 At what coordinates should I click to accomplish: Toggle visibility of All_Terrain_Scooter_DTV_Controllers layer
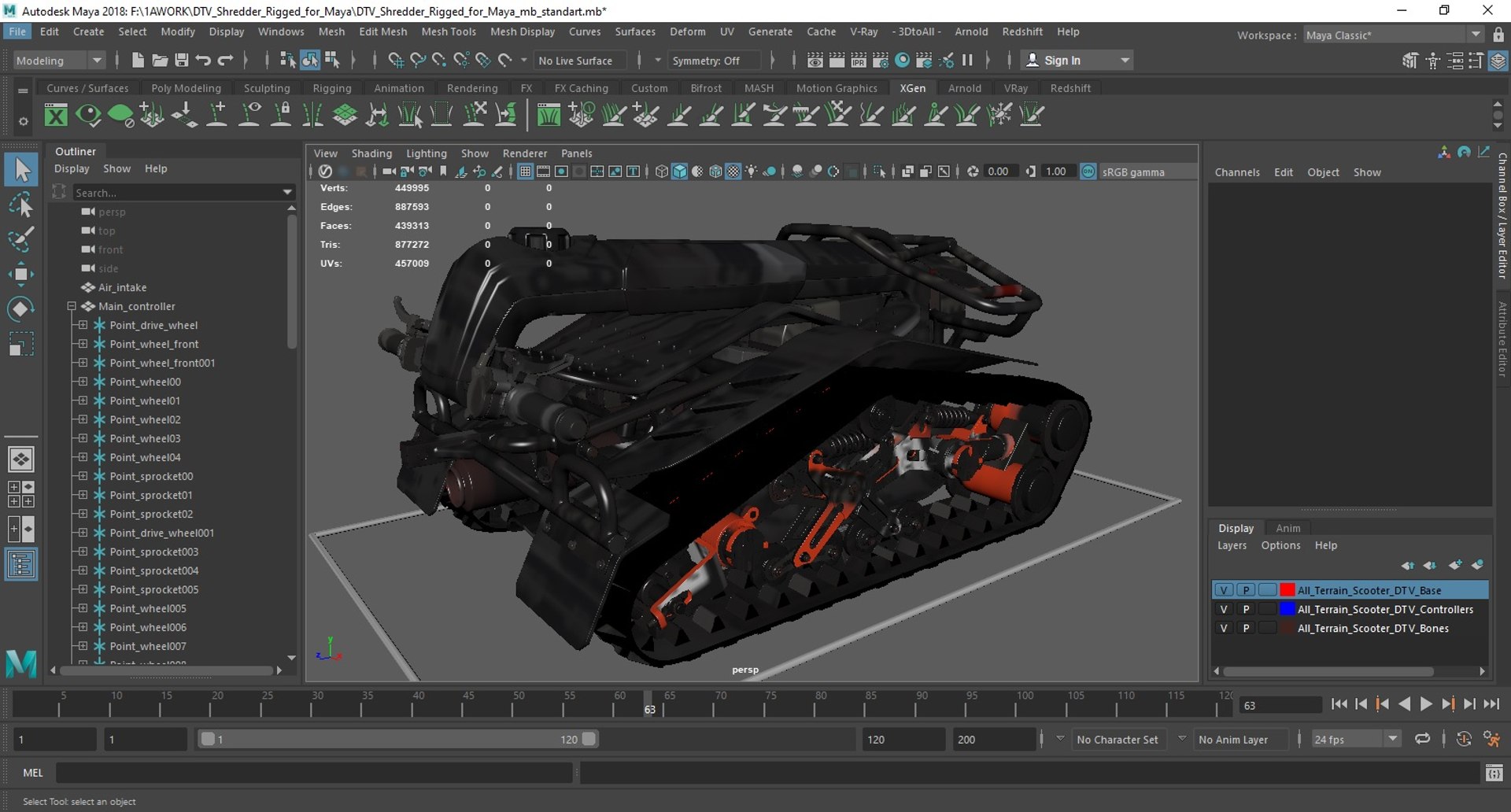click(x=1224, y=609)
